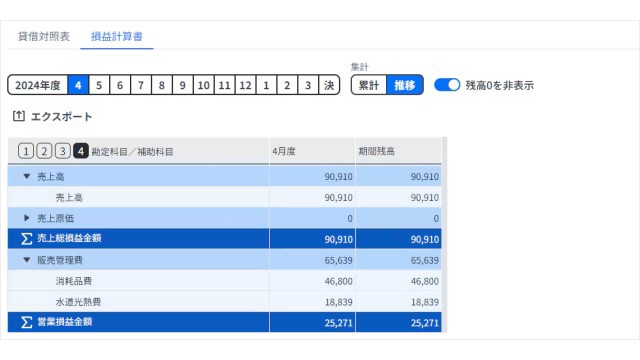Select month 3 in period selector
This screenshot has width=640, height=360.
pos(308,85)
